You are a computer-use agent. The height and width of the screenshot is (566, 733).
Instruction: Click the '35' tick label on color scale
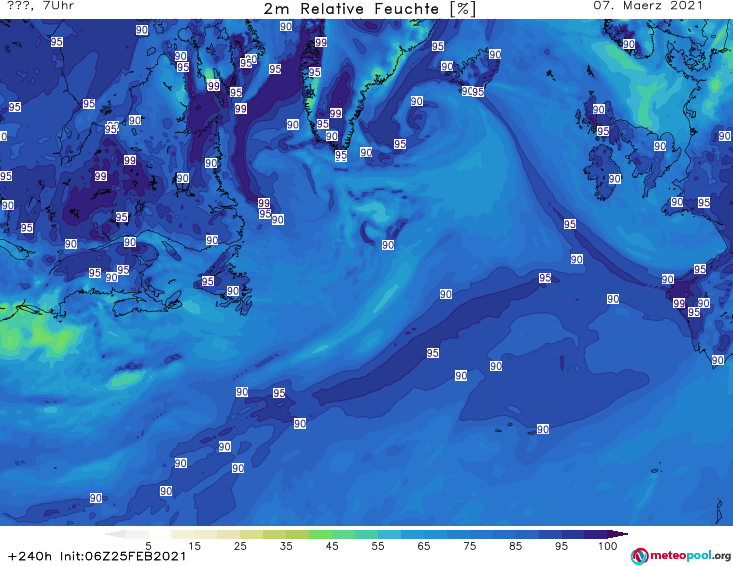tap(286, 546)
